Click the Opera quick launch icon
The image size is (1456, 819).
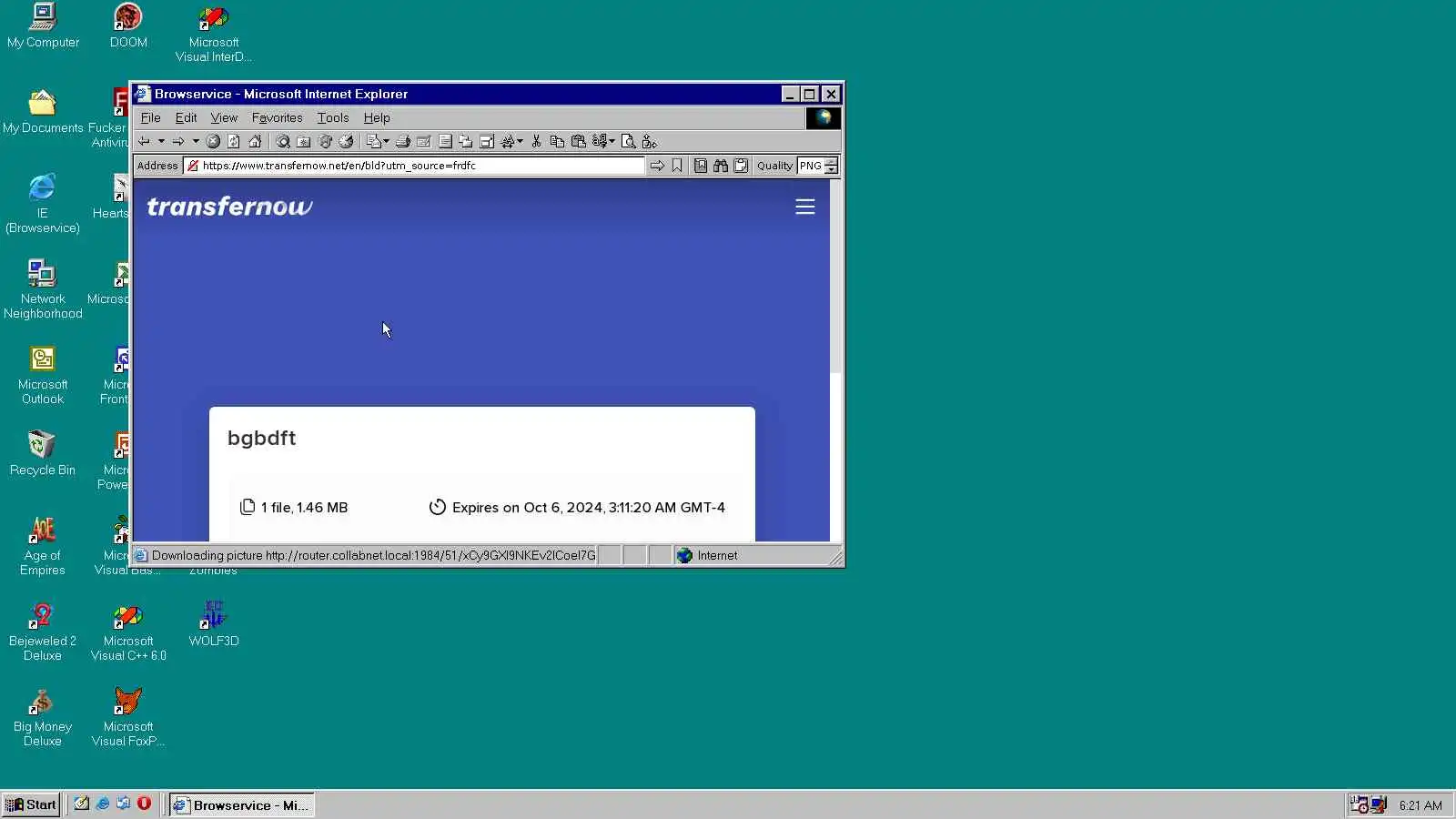(144, 804)
